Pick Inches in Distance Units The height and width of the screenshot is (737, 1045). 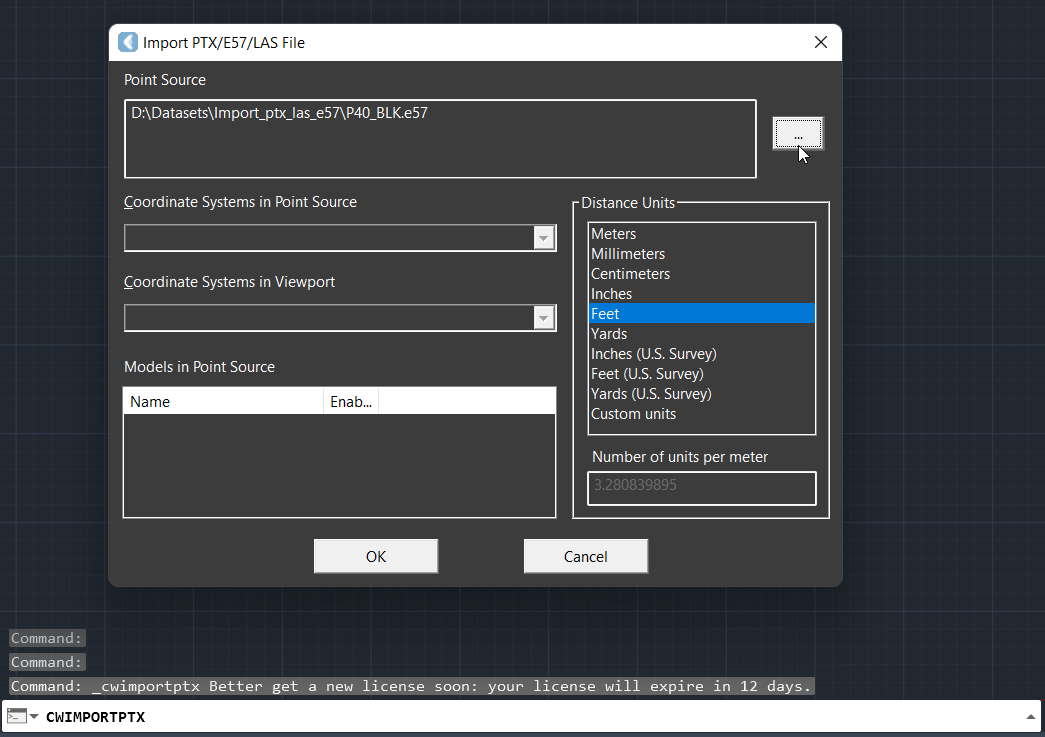611,294
